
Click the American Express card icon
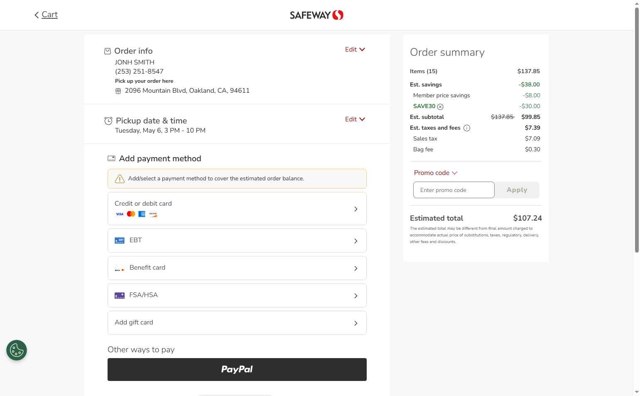[x=142, y=214]
